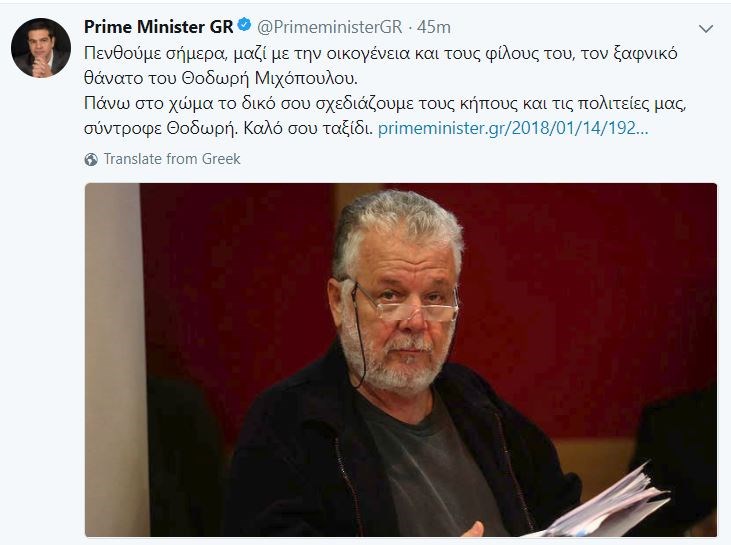731x545 pixels.
Task: Click the globe icon beside Translate
Action: click(x=91, y=160)
